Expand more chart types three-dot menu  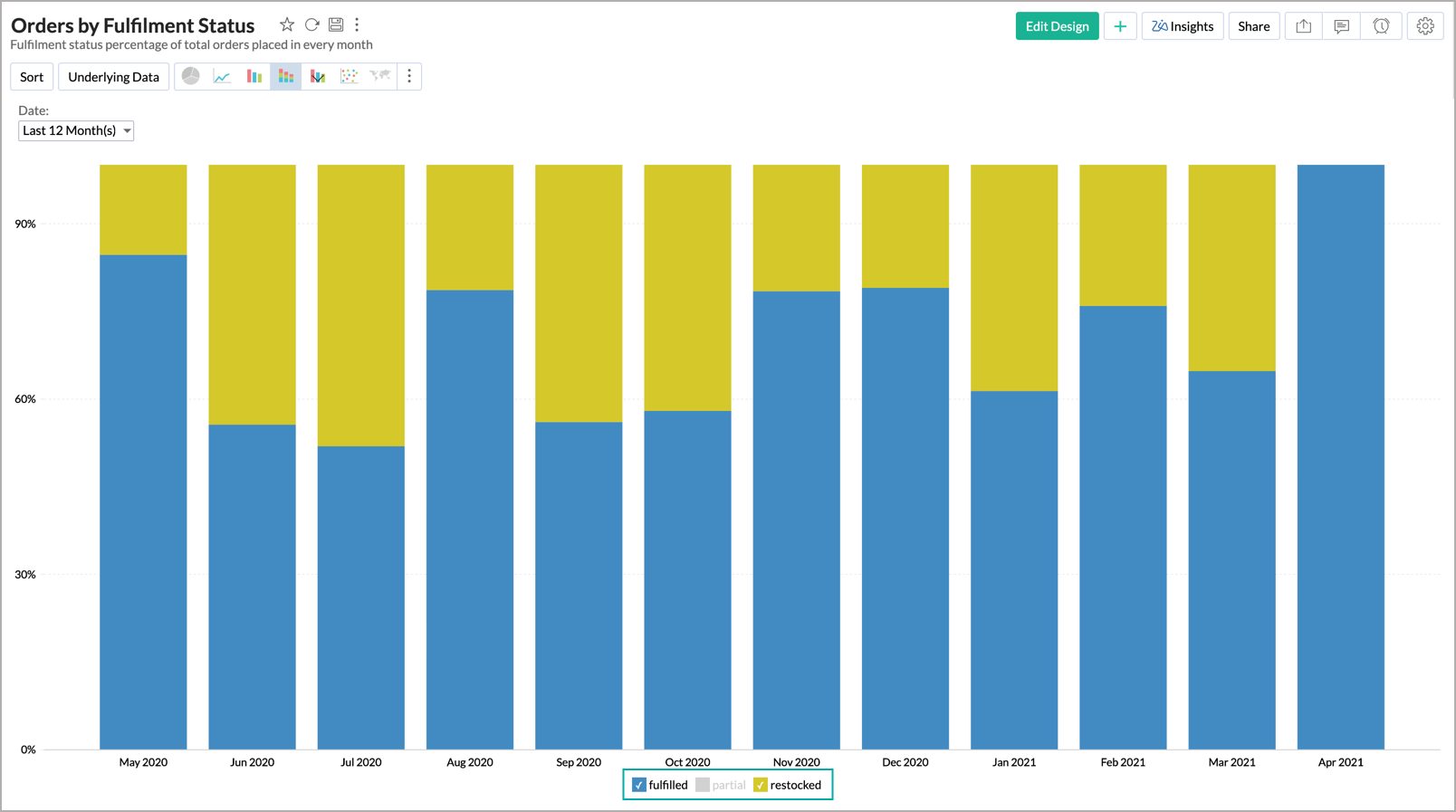pyautogui.click(x=409, y=77)
